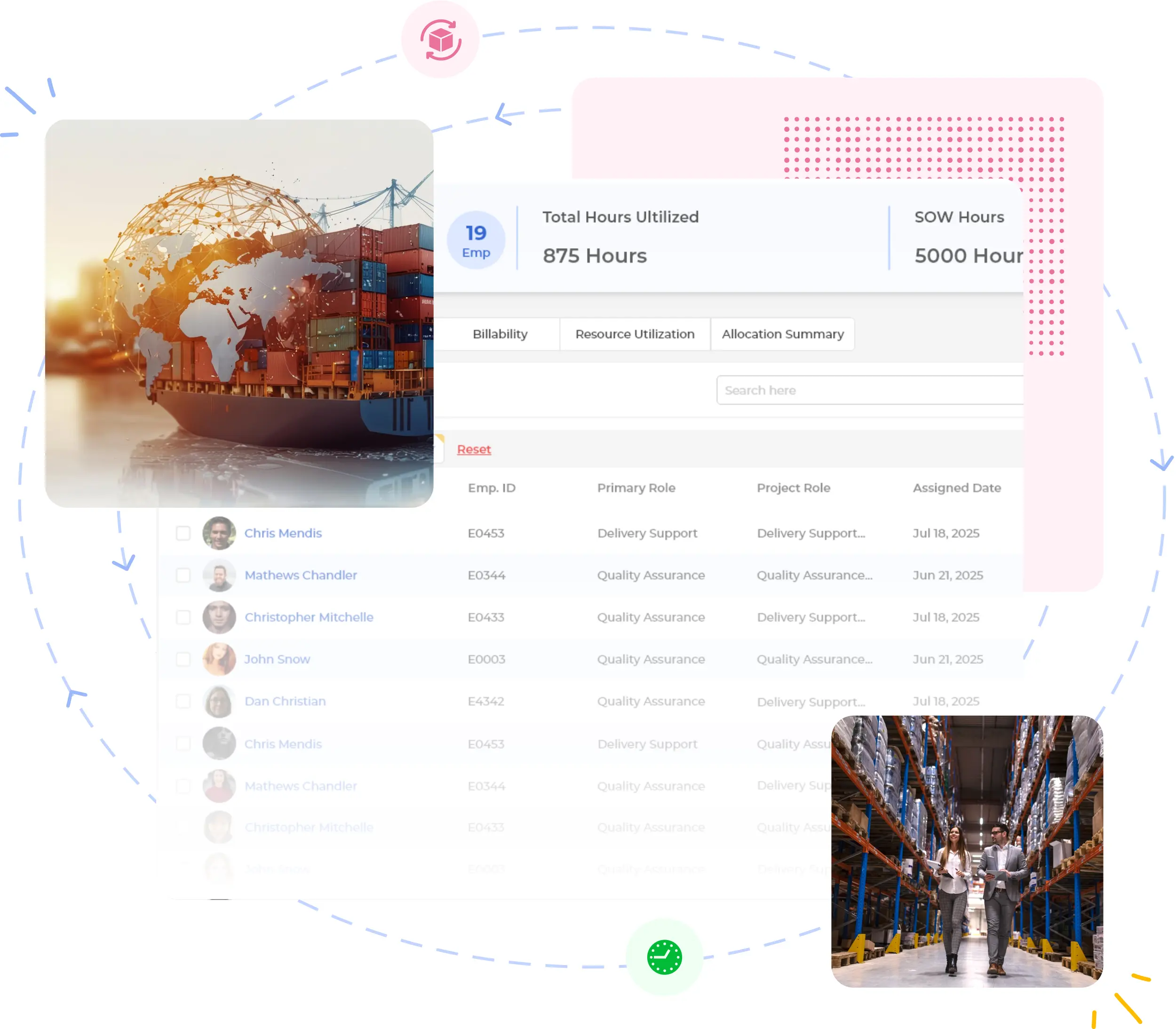Screen dimensions: 1176x1029
Task: Click Chris Mendis avatar in first row
Action: 219,533
